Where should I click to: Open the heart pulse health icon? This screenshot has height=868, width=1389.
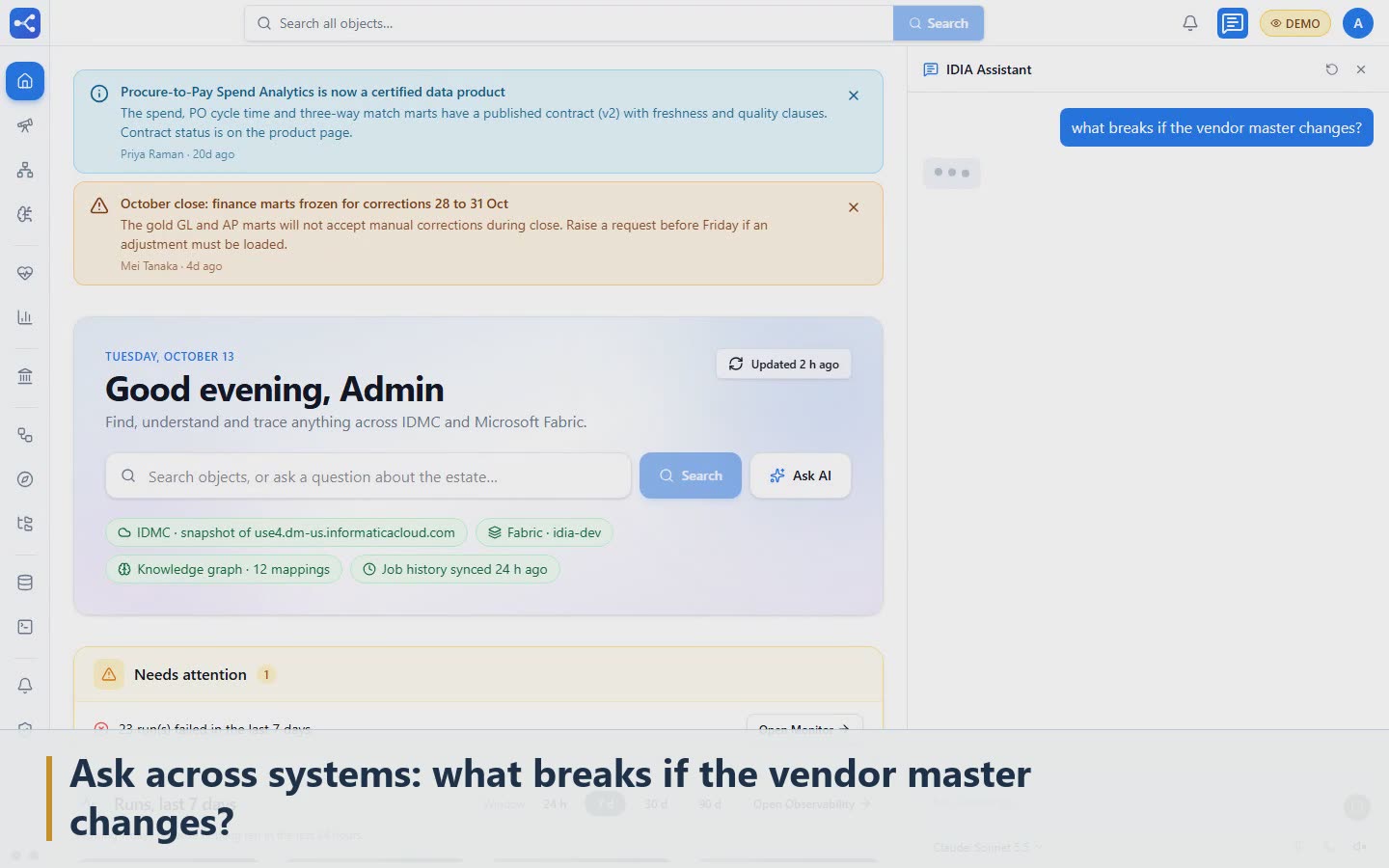(25, 273)
